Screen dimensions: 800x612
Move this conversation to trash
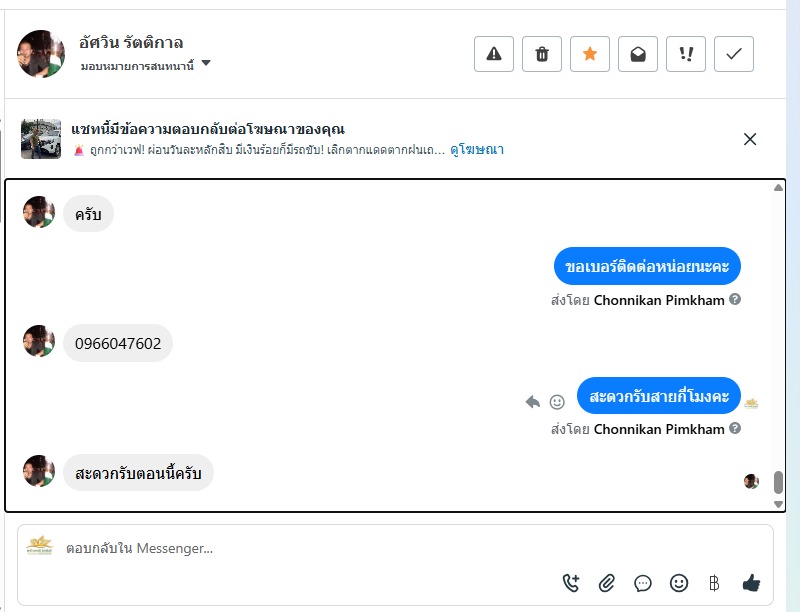(542, 54)
